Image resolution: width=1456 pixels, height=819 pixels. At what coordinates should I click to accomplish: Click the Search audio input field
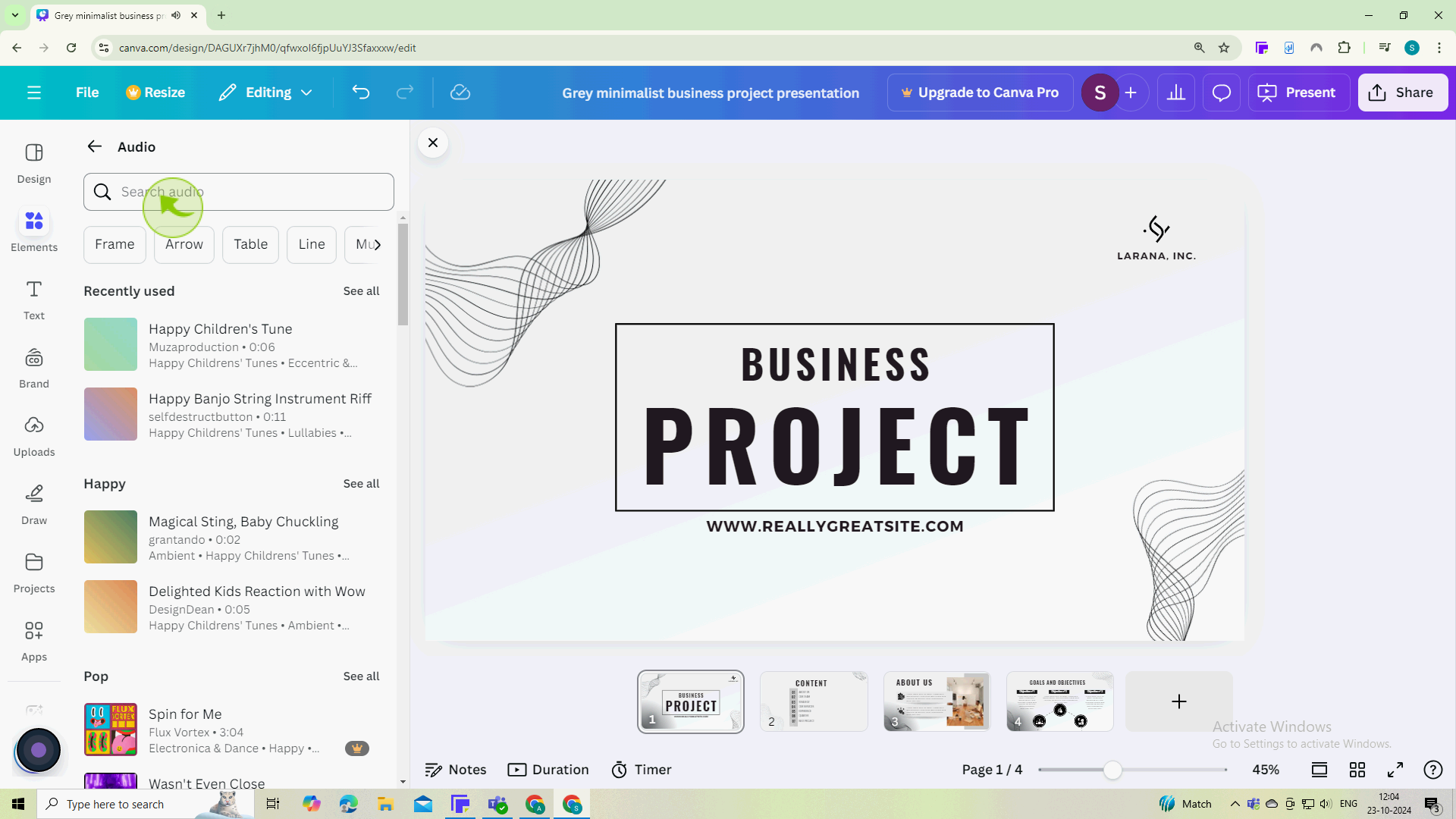coord(239,192)
